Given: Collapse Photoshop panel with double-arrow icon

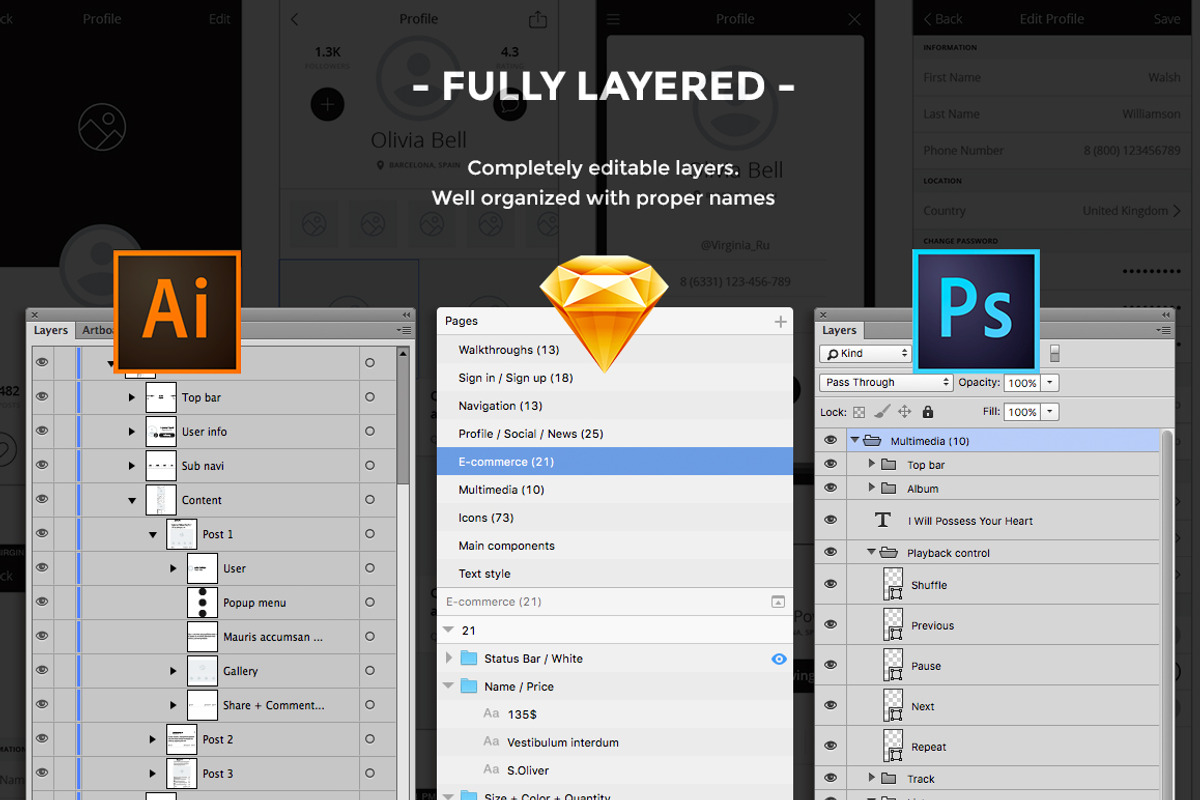Looking at the screenshot, I should tap(1166, 314).
